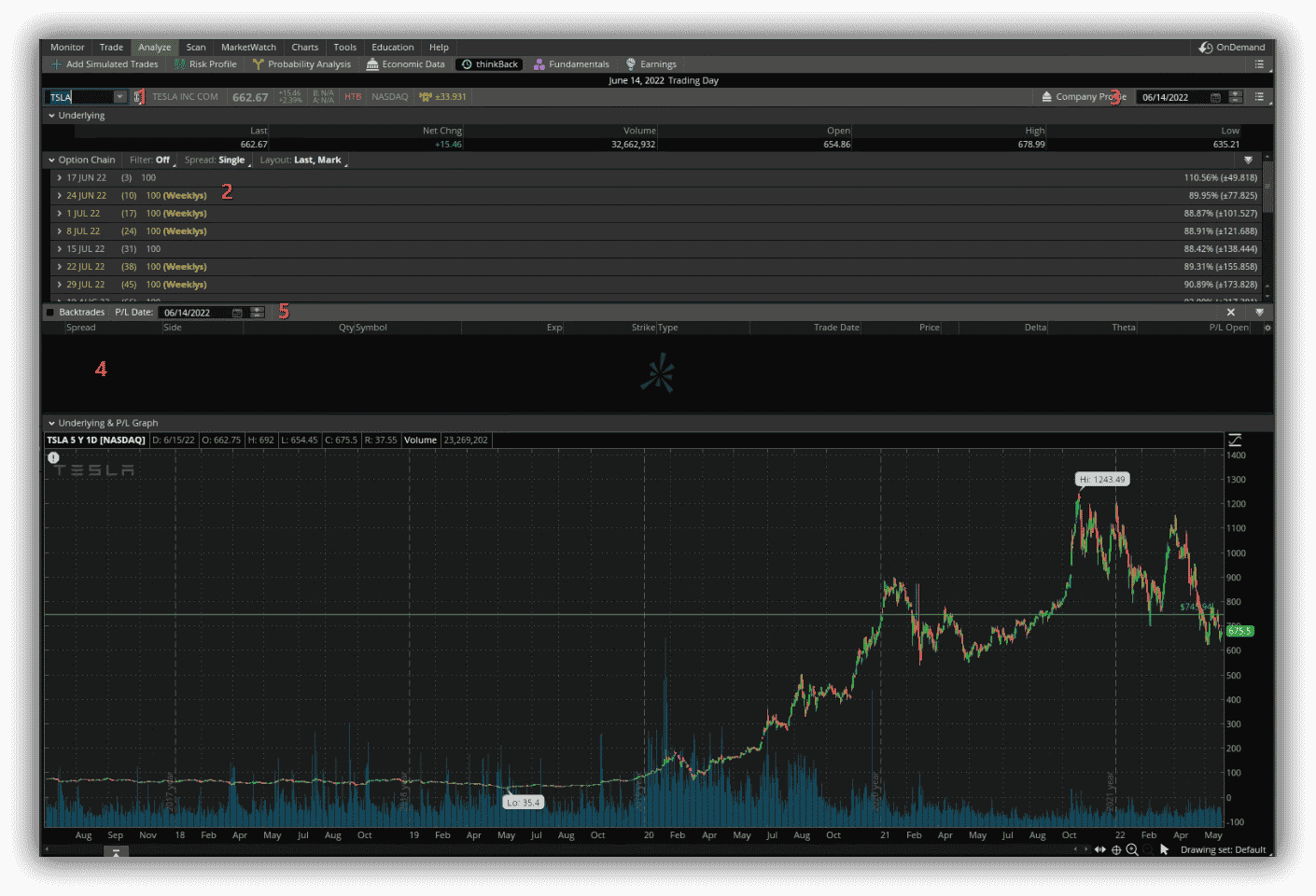Open the Earnings tab
This screenshot has height=896, width=1316.
651,64
